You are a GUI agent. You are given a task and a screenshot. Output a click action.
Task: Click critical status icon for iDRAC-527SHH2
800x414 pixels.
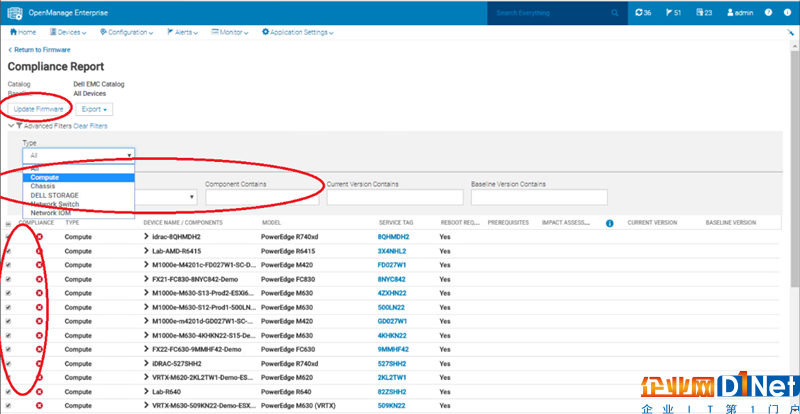(39, 363)
